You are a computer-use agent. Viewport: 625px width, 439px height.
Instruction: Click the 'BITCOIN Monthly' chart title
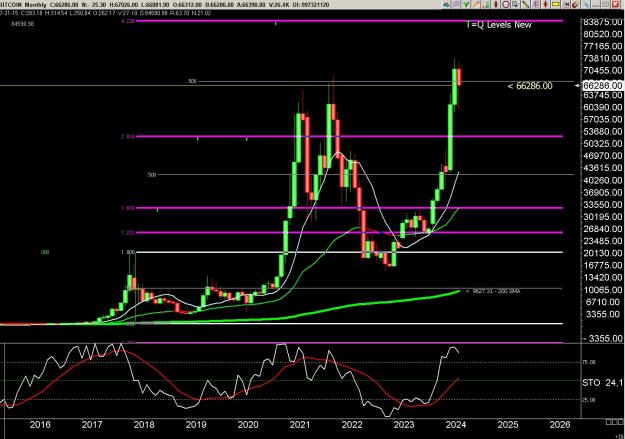point(23,5)
